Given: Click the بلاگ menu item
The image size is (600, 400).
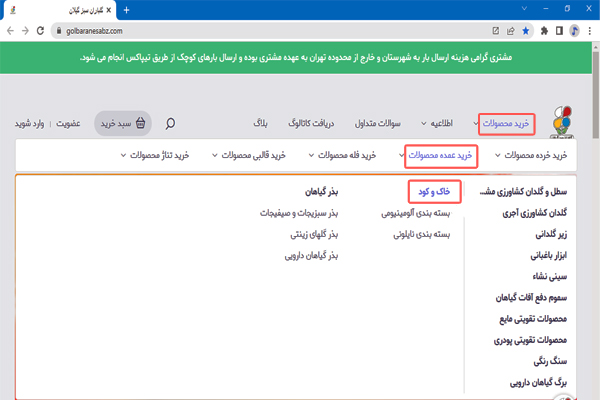Looking at the screenshot, I should [x=260, y=123].
